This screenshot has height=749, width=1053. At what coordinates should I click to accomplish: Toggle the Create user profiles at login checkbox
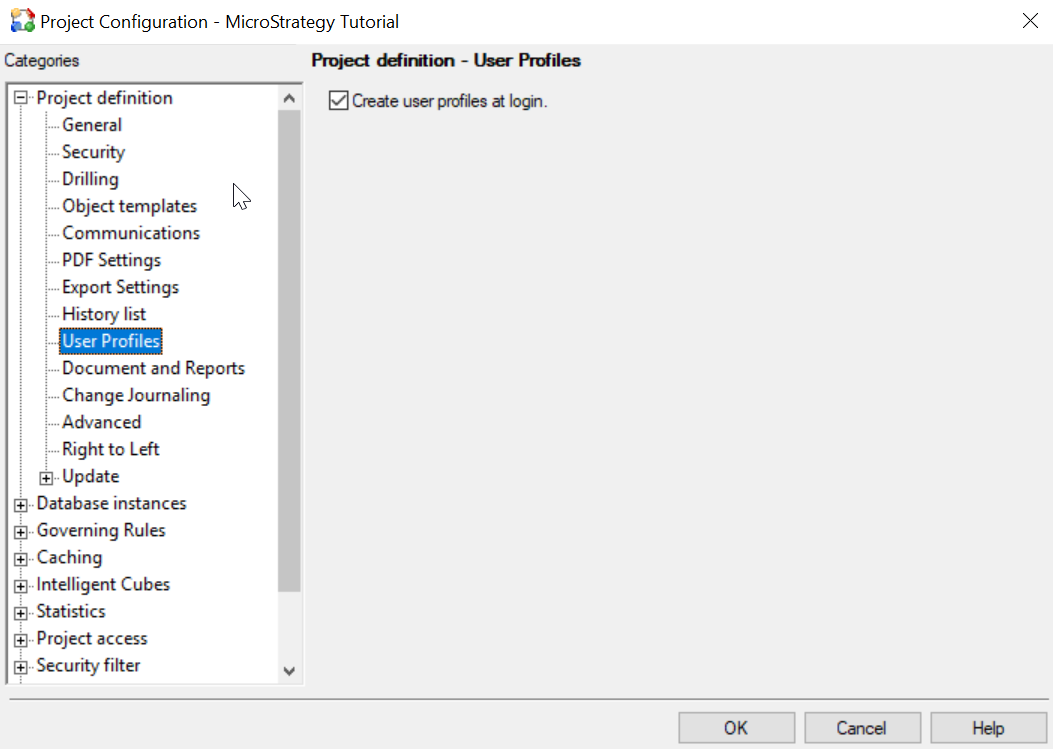337,100
